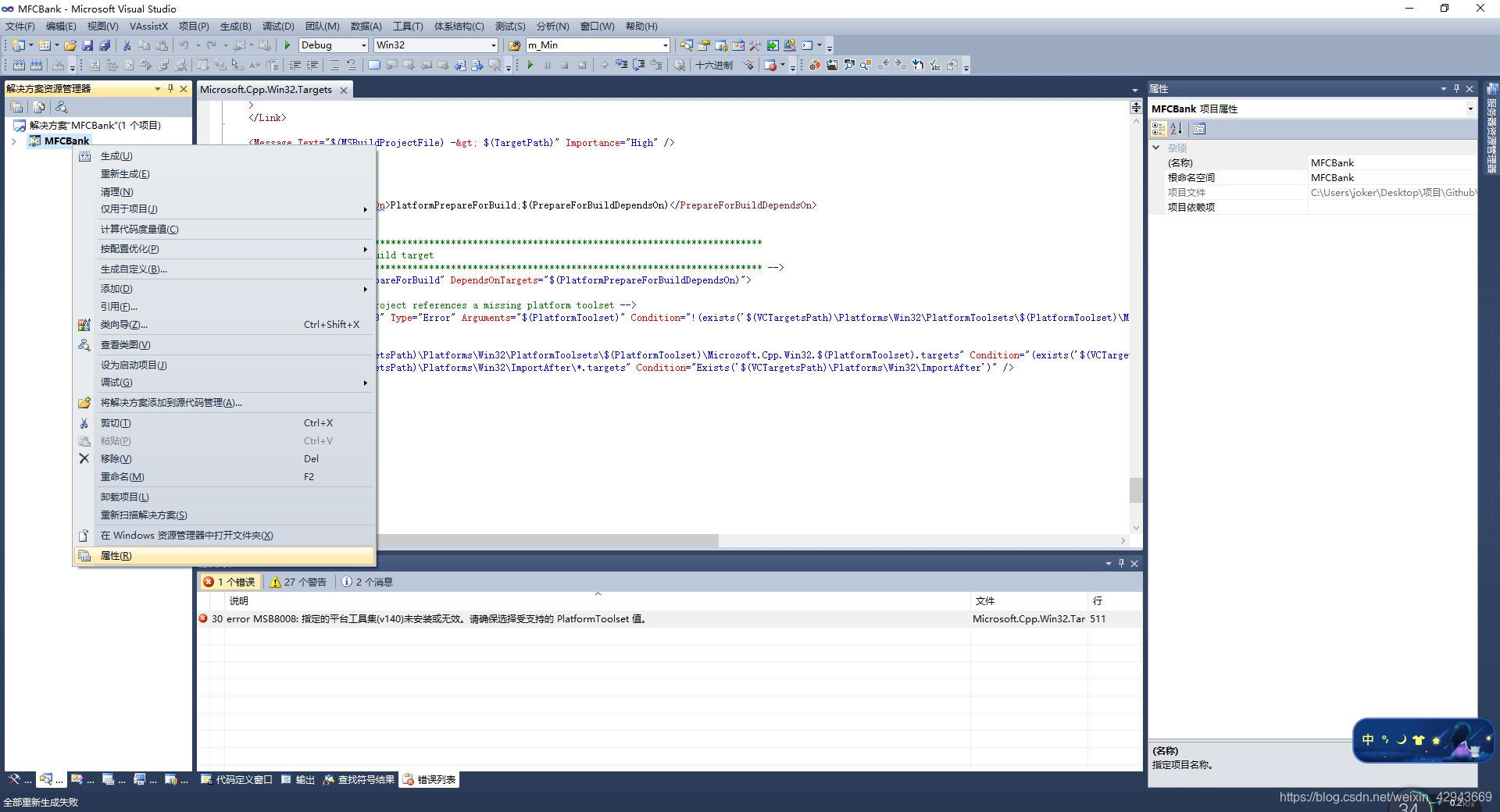Click the Properties icon in Solution Explorer toolbar
1500x812 pixels.
click(x=16, y=107)
